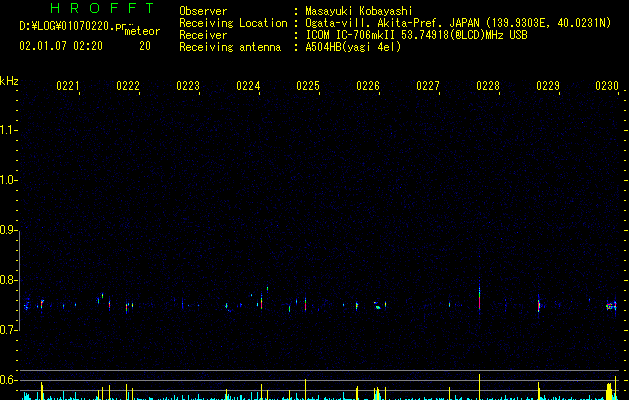Click the Receiver field label

(x=203, y=35)
